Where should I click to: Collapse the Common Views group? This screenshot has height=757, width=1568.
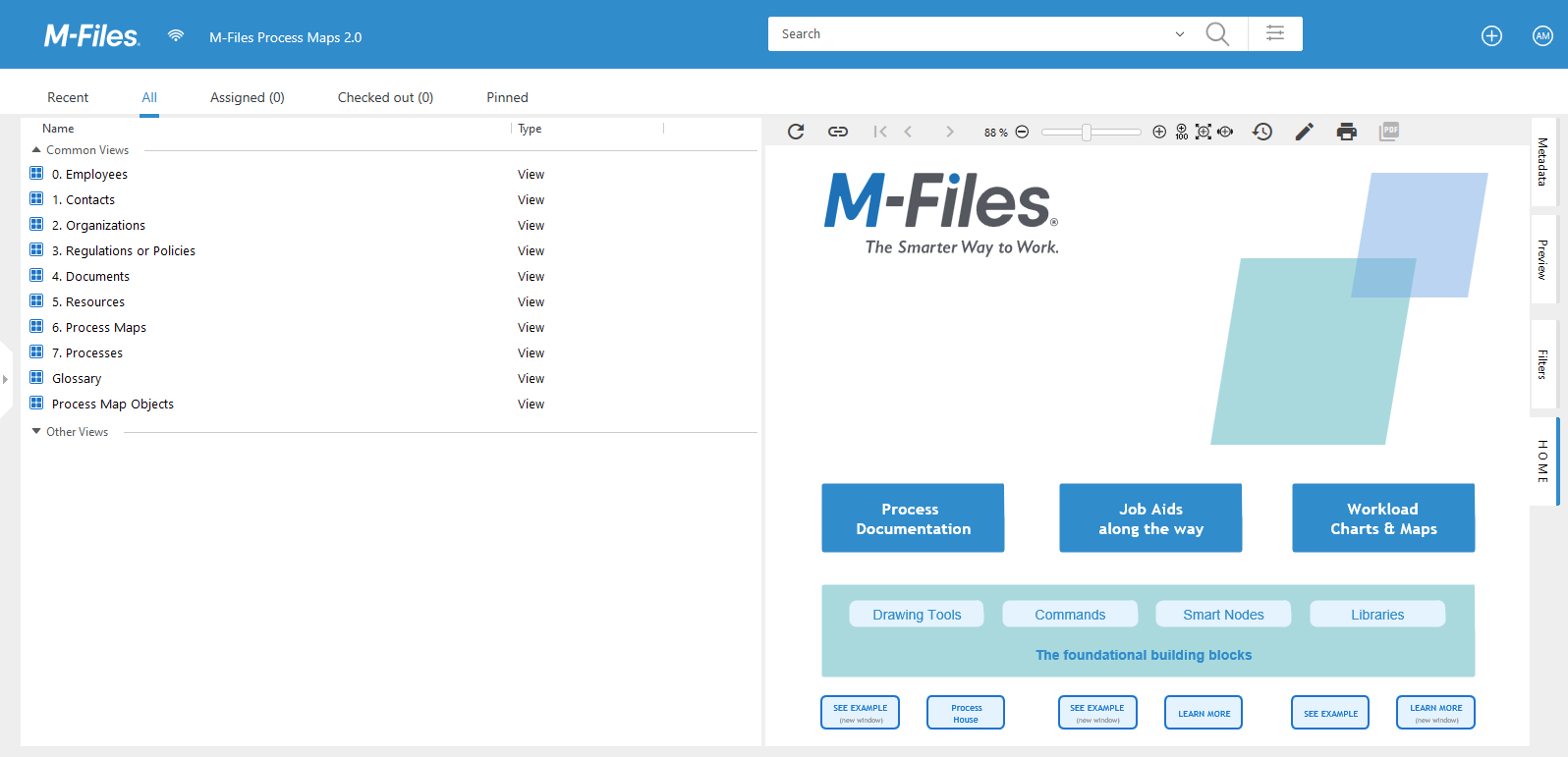pos(36,150)
